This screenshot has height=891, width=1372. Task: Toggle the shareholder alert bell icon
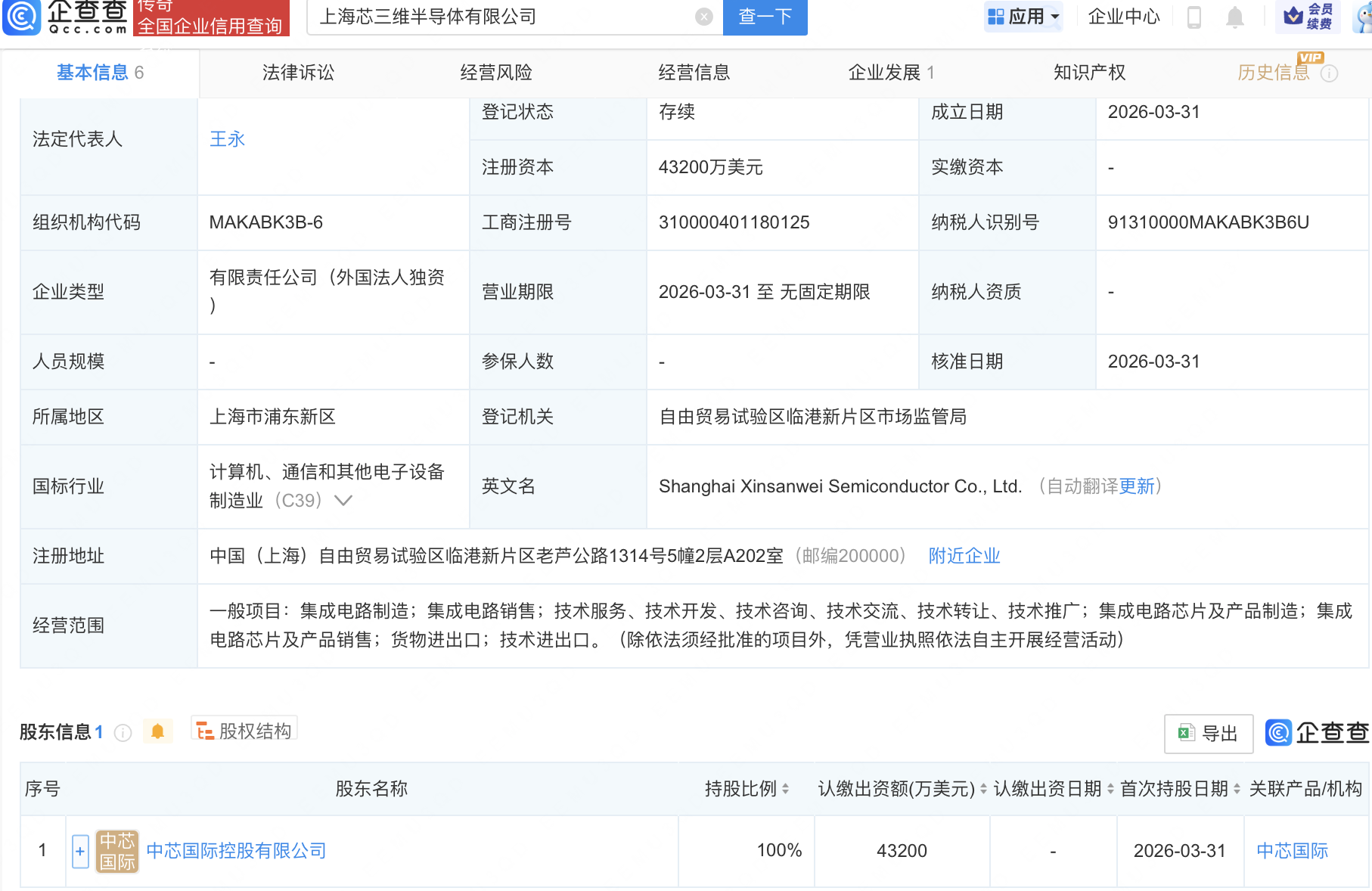[157, 731]
